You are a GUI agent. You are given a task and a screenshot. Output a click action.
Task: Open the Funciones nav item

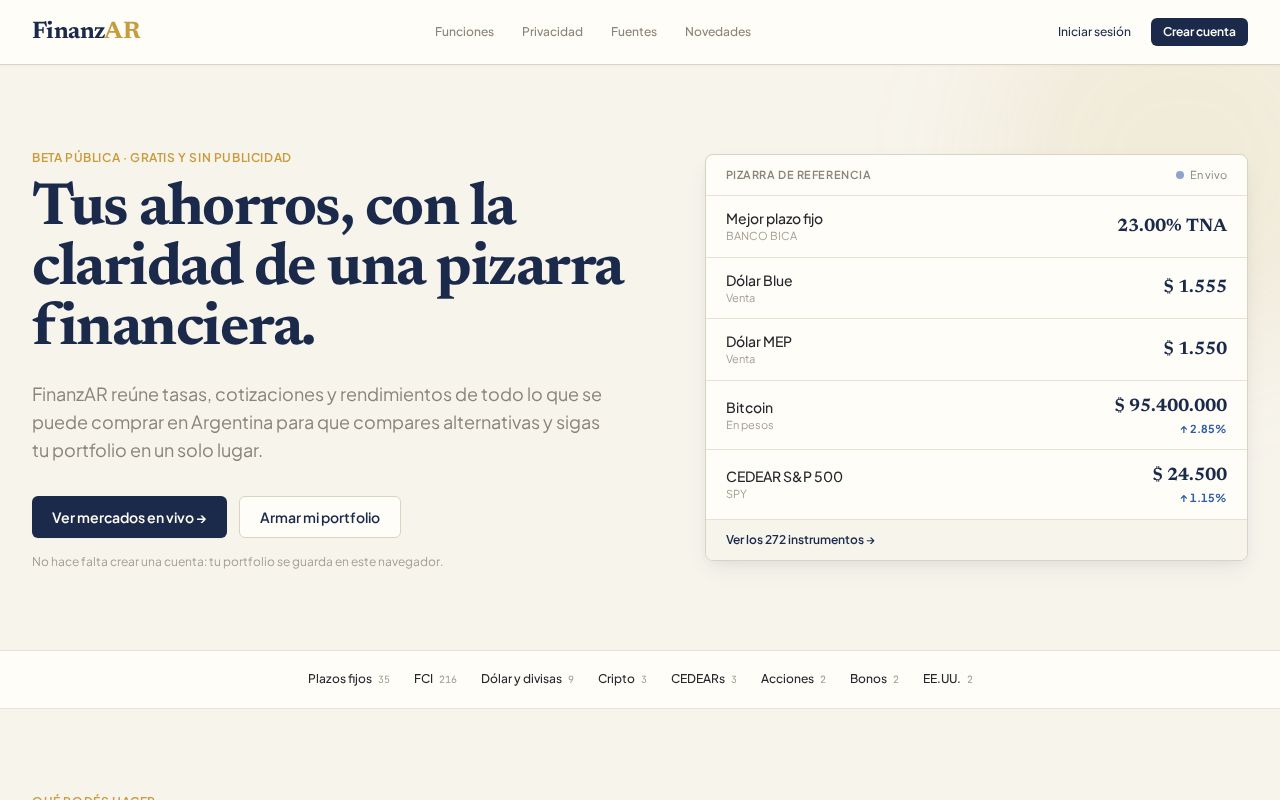tap(464, 32)
